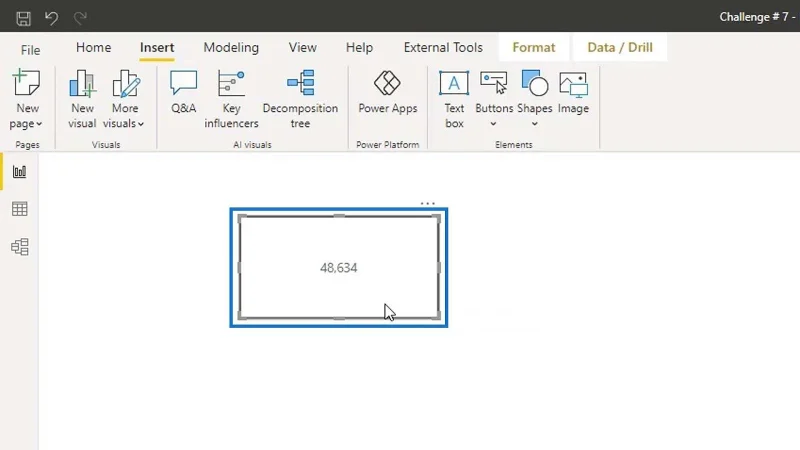Viewport: 800px width, 450px height.
Task: Open the Format ribbon tab
Action: pos(534,47)
